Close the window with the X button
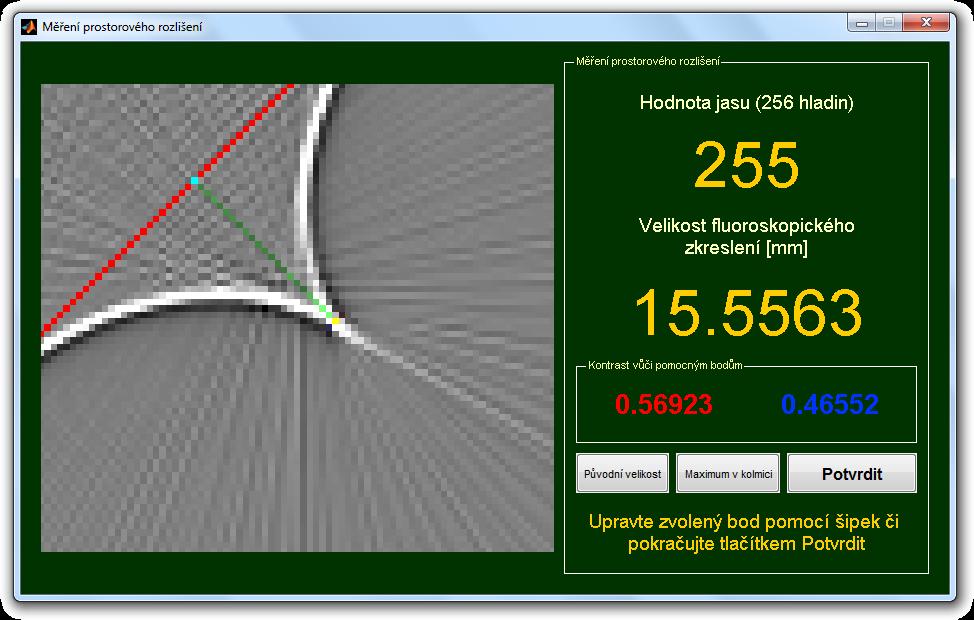 coord(926,23)
